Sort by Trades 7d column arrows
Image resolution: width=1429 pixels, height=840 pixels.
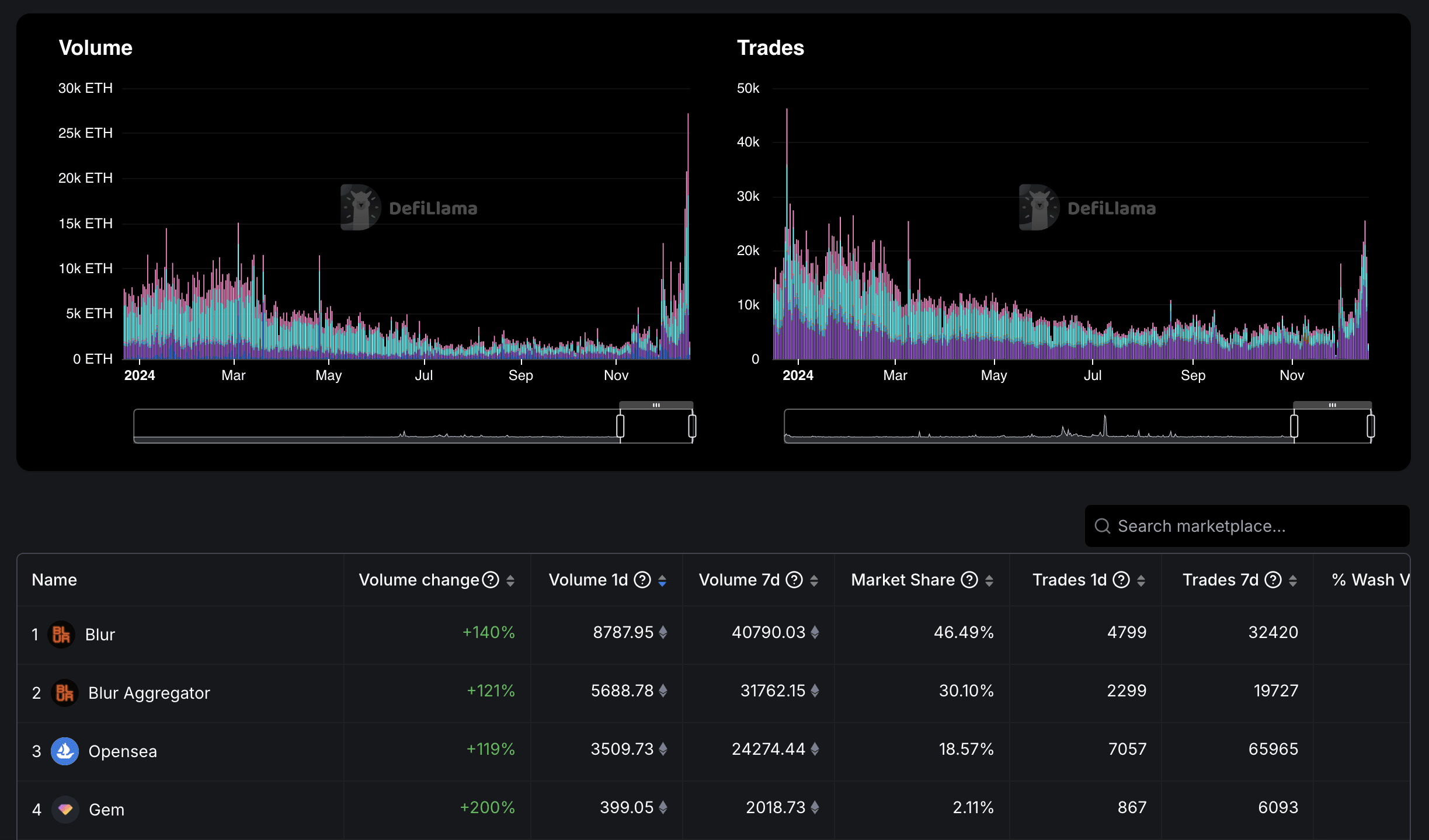tap(1293, 580)
